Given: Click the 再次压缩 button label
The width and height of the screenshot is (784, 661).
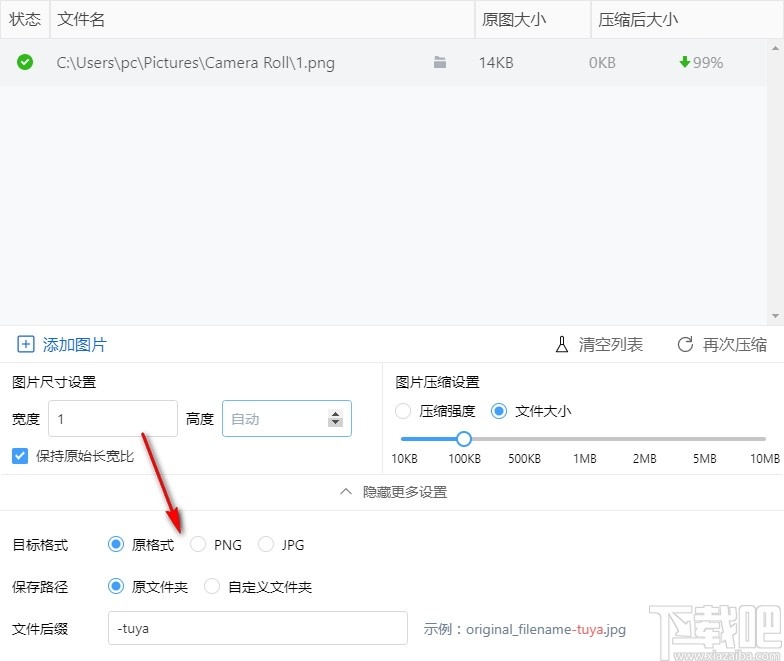Looking at the screenshot, I should [x=734, y=344].
